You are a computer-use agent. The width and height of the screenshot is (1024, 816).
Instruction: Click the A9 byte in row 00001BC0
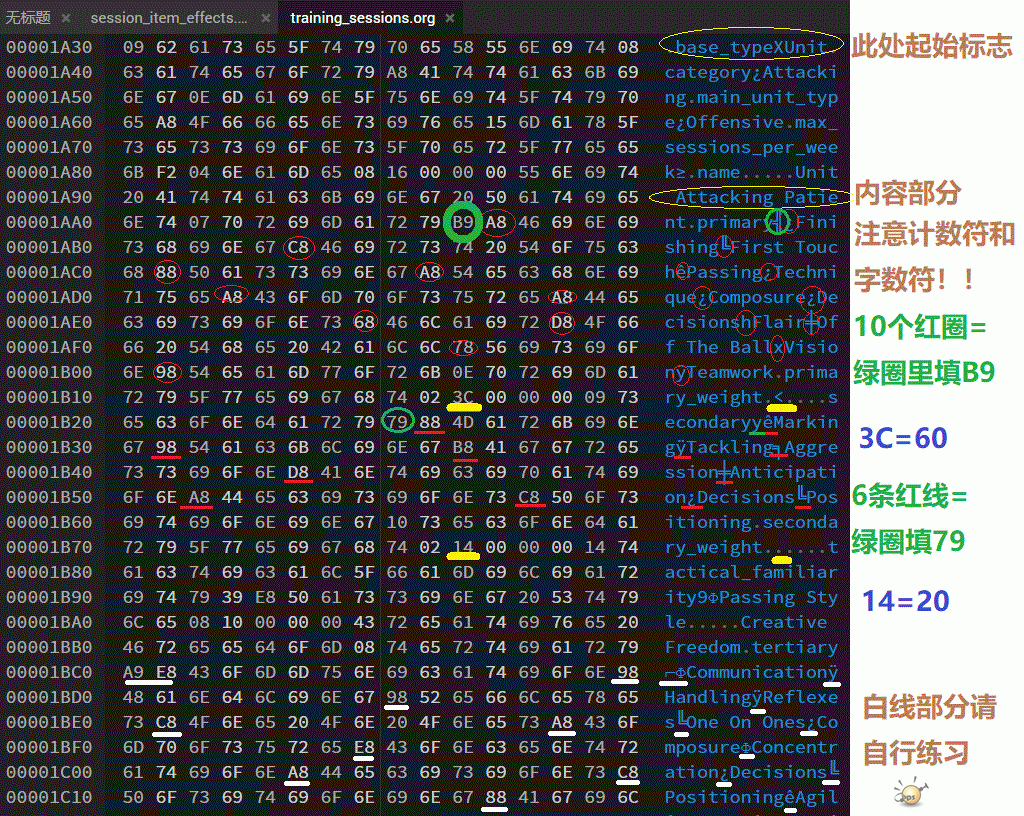pyautogui.click(x=134, y=672)
